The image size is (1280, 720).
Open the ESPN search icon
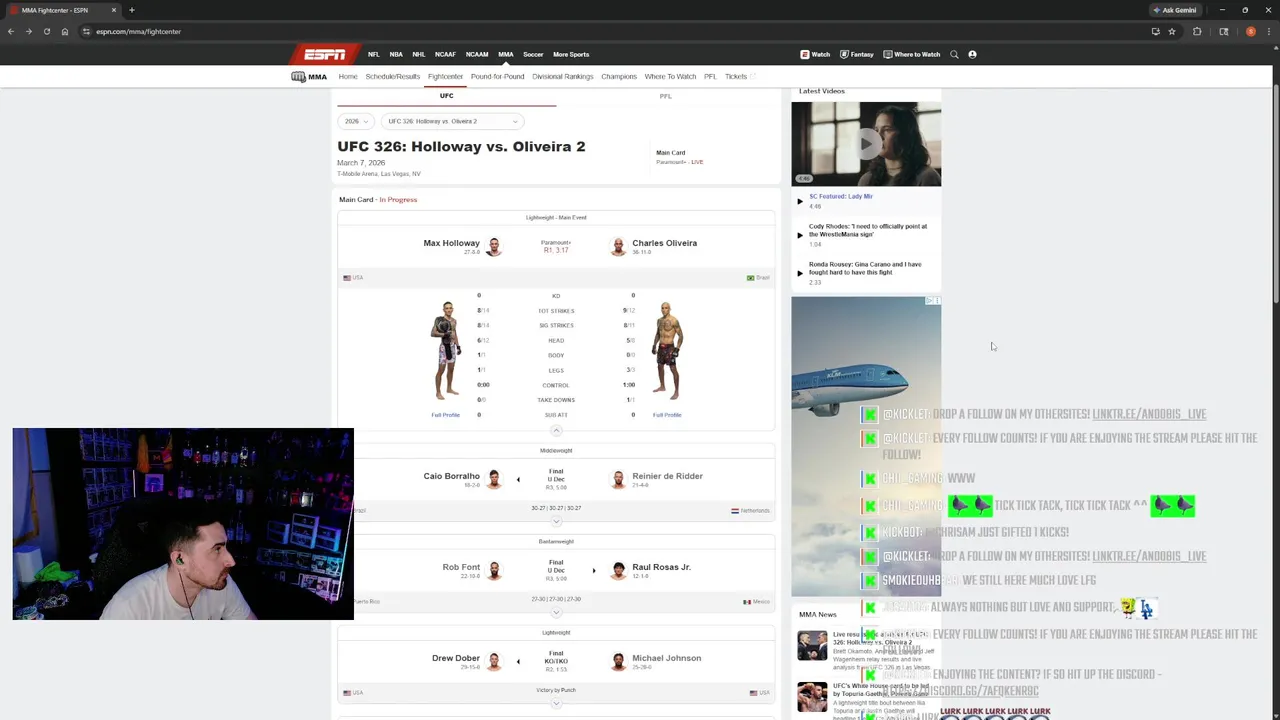tap(954, 54)
